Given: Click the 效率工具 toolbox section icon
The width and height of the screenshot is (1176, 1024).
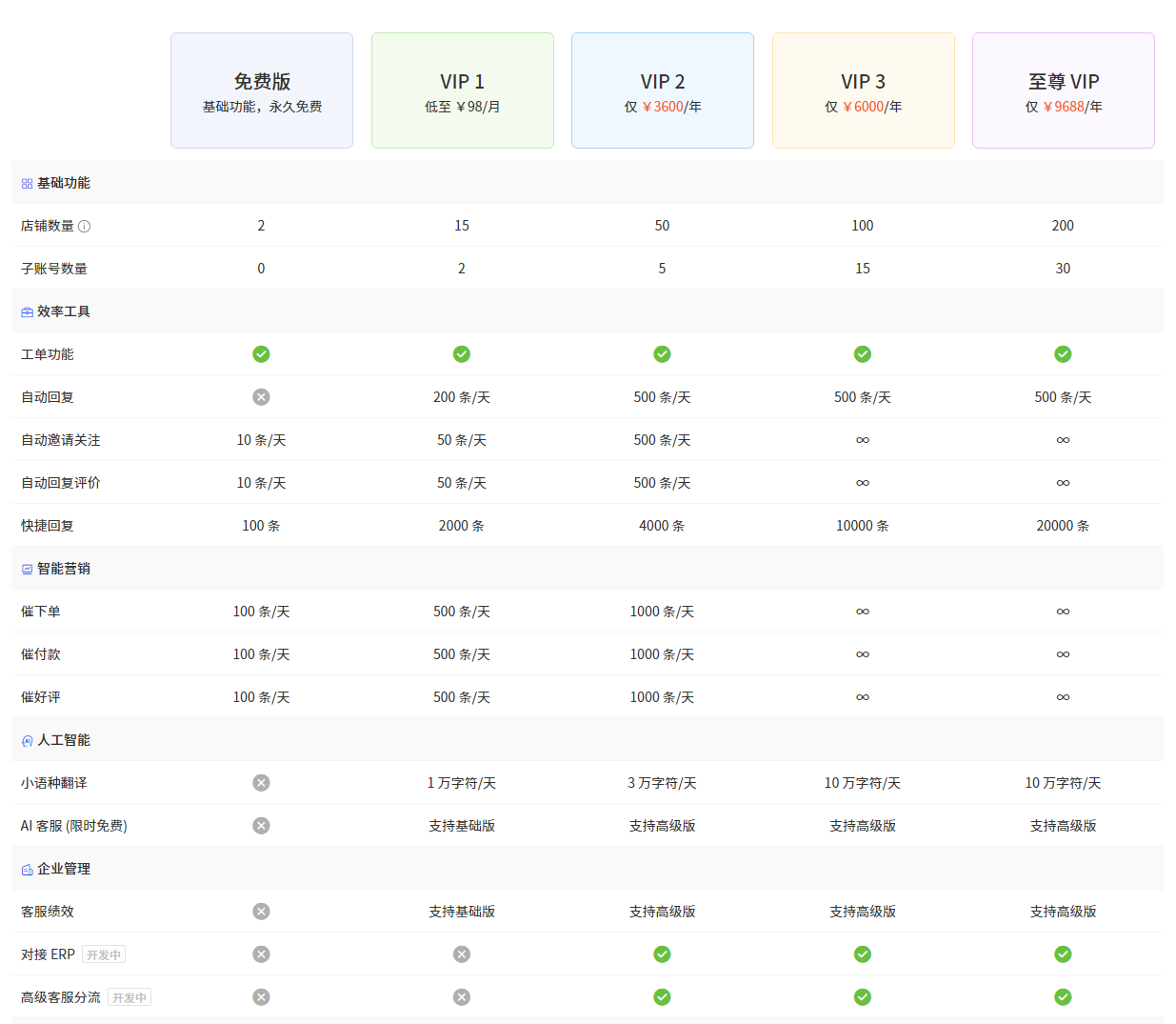Looking at the screenshot, I should pos(27,312).
